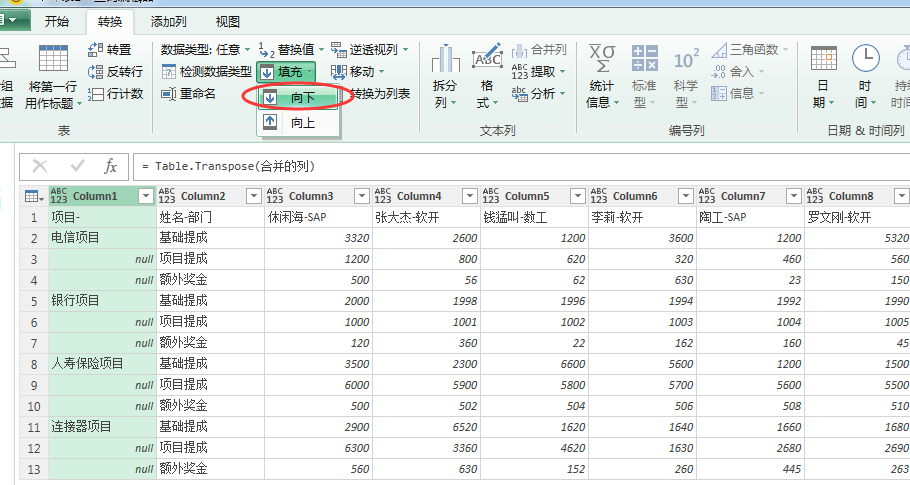The width and height of the screenshot is (910, 485).
Task: Click value 6600 in Column5
Action: pyautogui.click(x=535, y=364)
